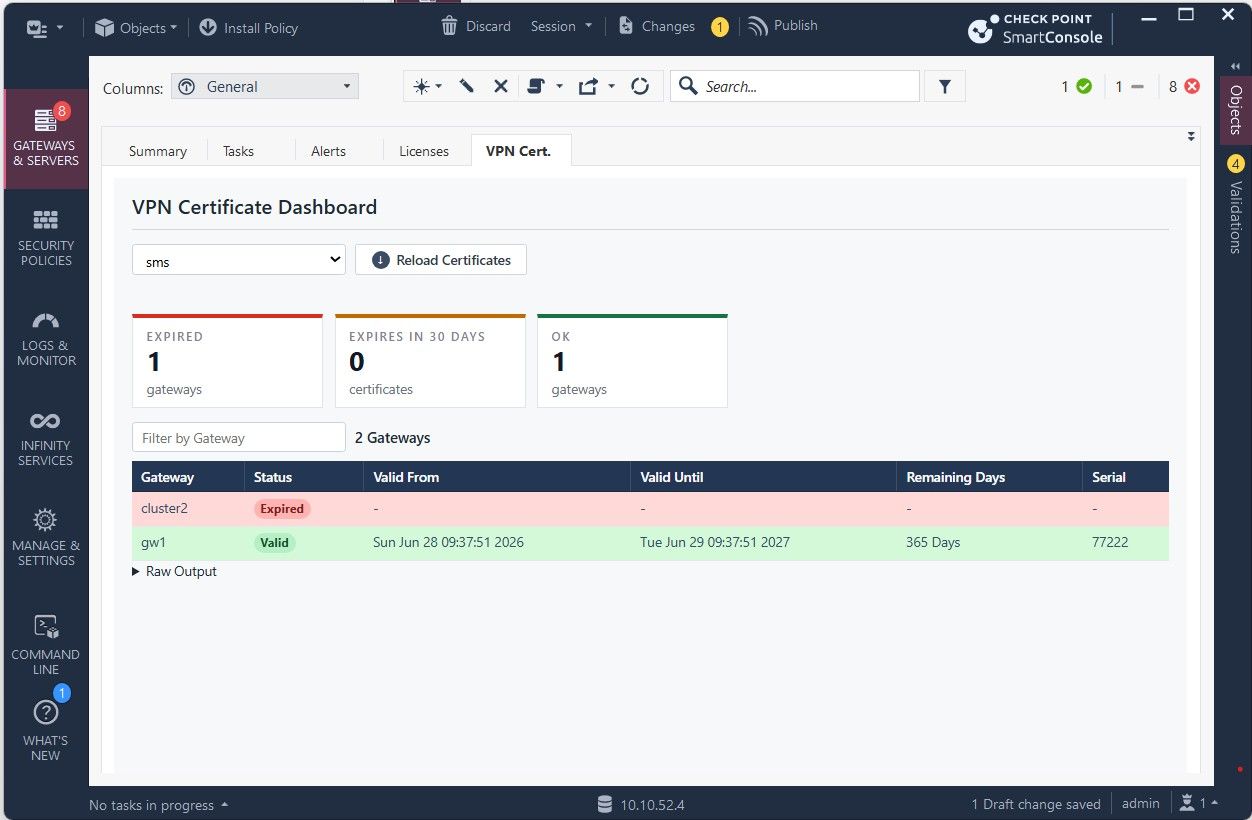
Task: Go to Logs & Monitor
Action: 45,338
